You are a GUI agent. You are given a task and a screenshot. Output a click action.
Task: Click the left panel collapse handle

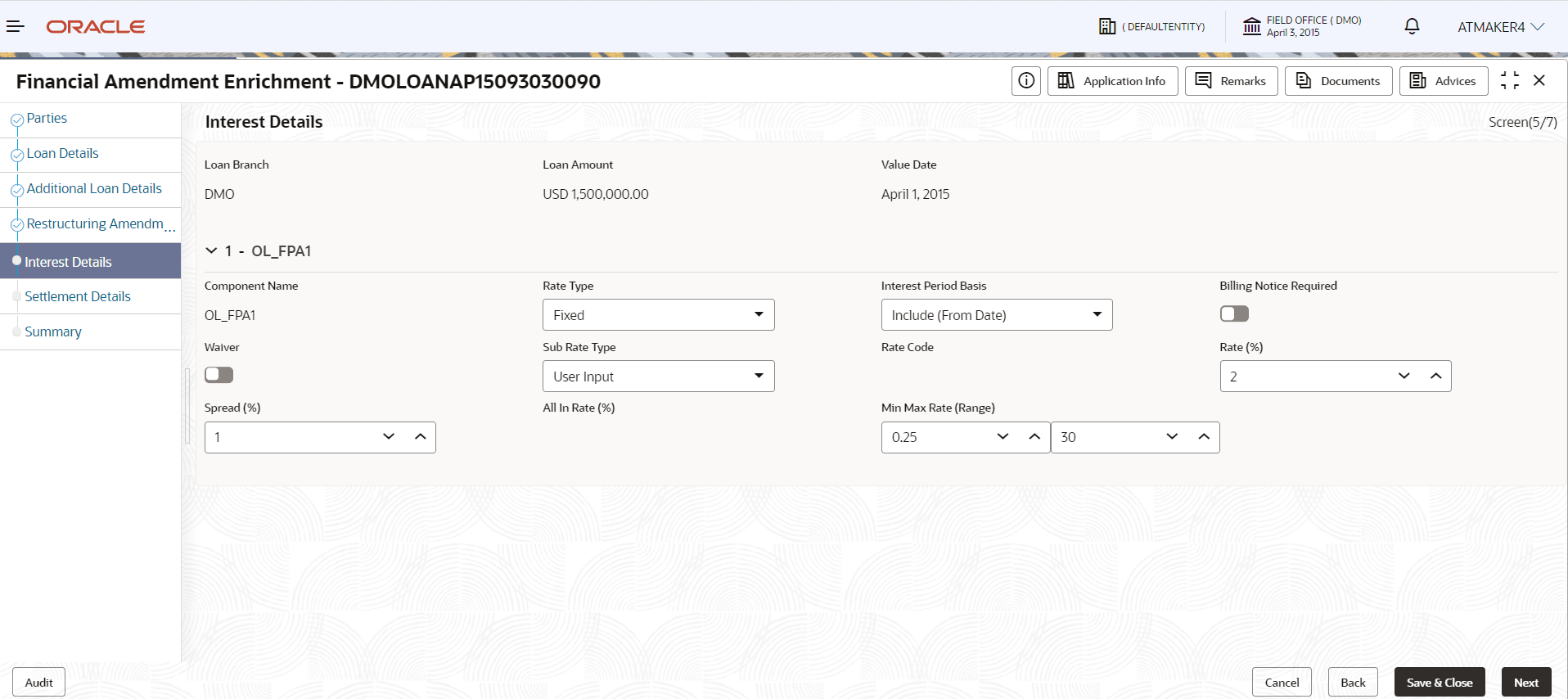(187, 406)
